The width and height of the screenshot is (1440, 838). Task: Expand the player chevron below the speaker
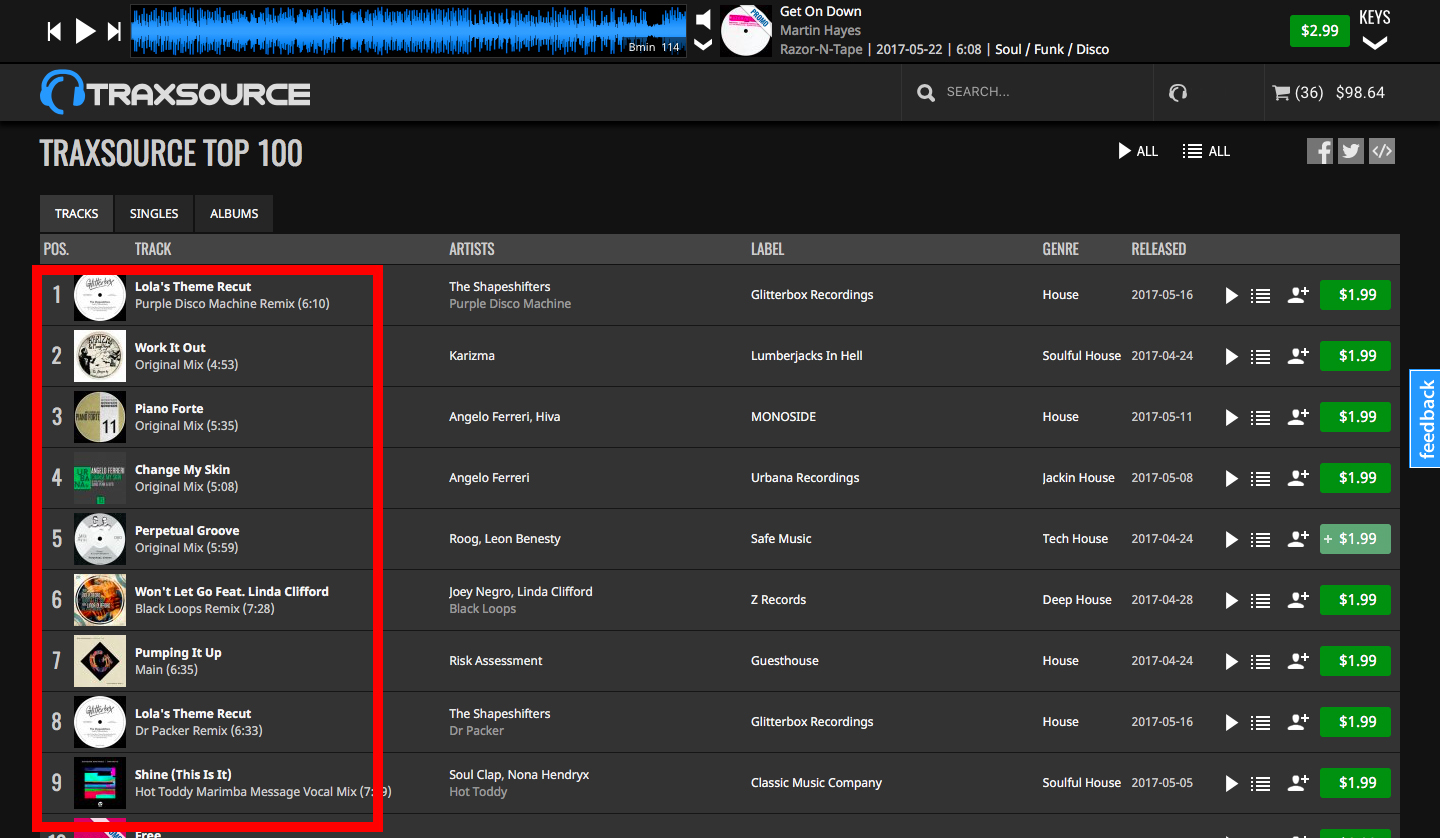(x=704, y=44)
